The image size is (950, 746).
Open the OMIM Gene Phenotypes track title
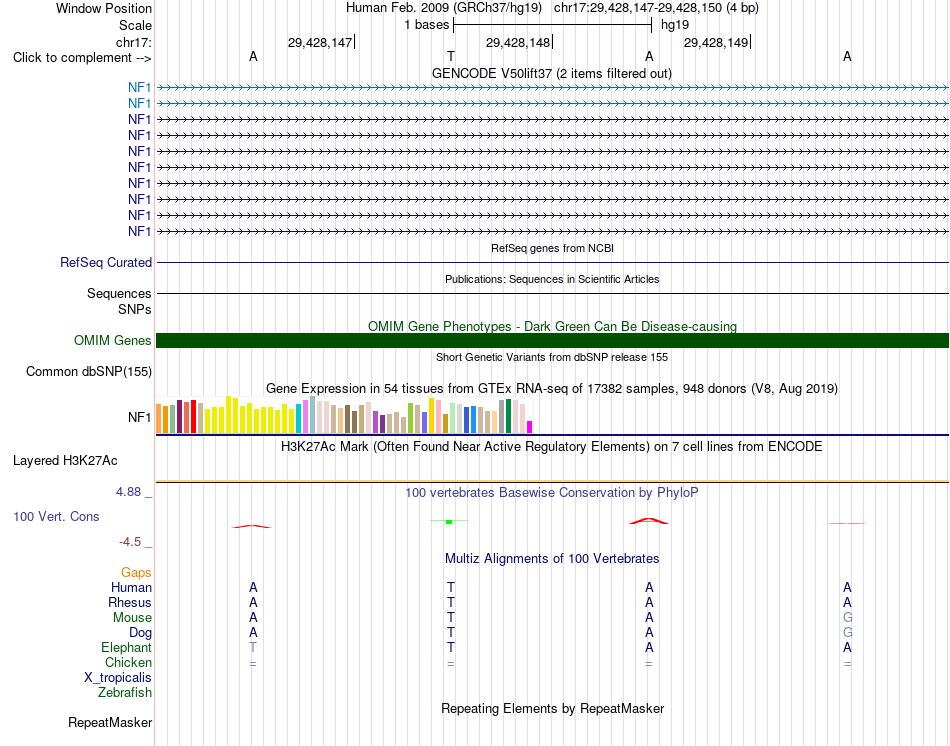point(553,326)
